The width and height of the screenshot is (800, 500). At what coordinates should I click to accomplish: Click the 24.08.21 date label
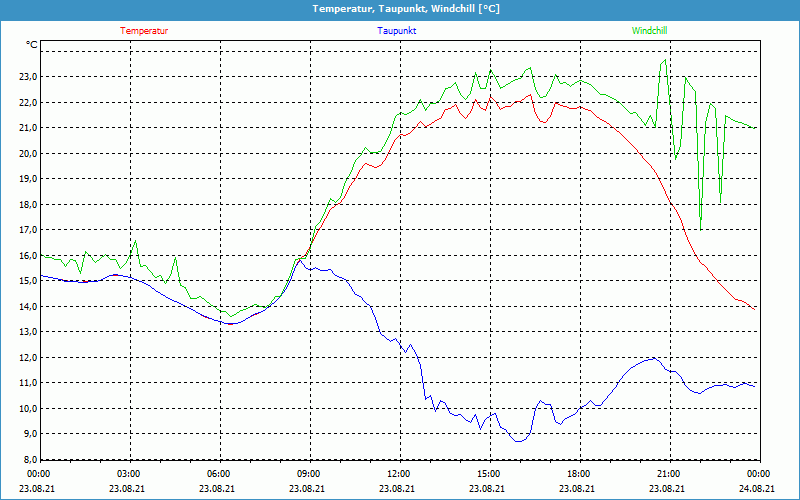click(x=757, y=488)
